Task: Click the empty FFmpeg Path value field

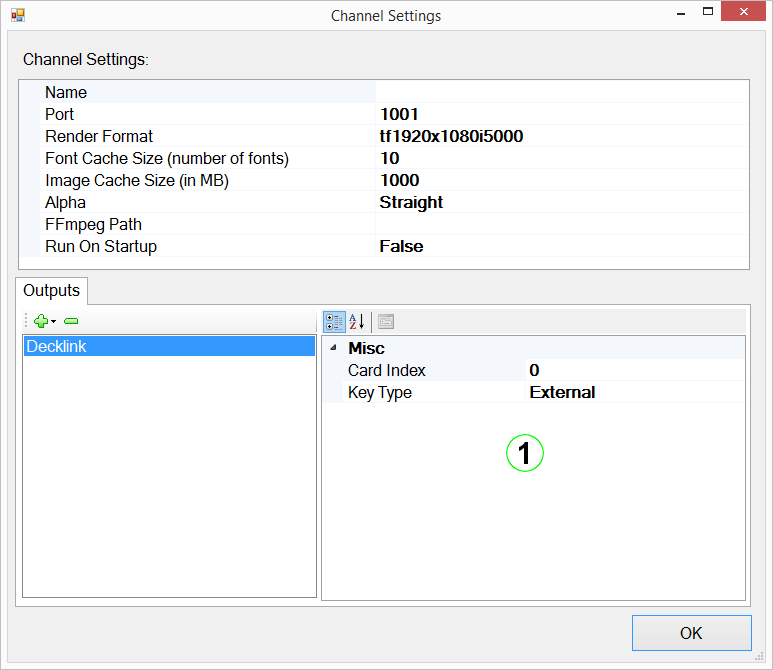Action: tap(560, 224)
